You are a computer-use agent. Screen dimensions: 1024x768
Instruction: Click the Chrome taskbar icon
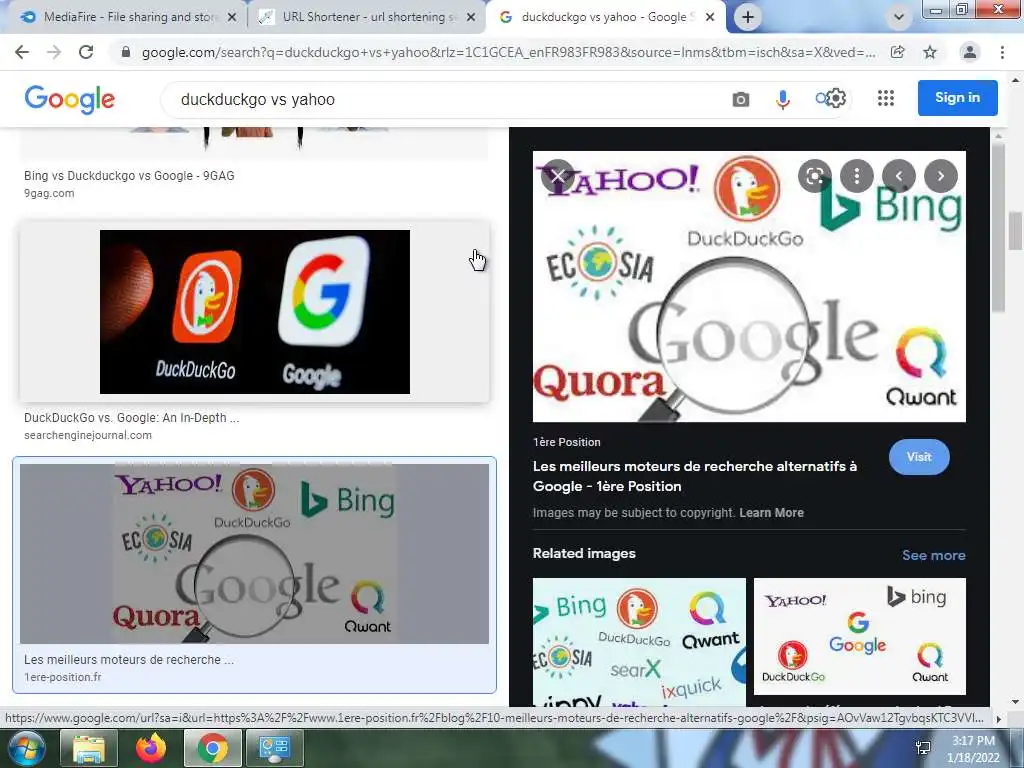coord(213,748)
